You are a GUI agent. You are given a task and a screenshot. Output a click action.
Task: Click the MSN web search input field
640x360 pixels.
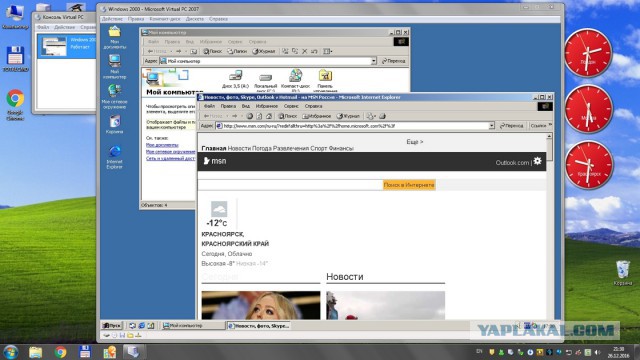click(x=290, y=185)
